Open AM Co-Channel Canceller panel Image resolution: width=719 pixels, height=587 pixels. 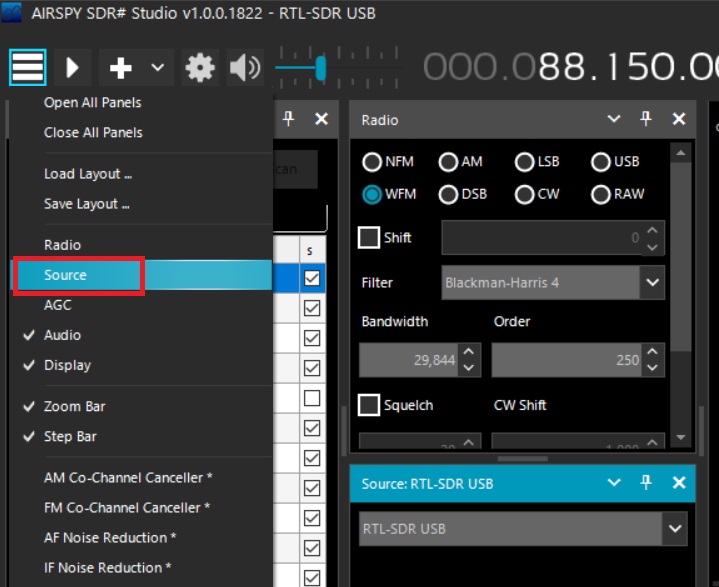point(128,477)
